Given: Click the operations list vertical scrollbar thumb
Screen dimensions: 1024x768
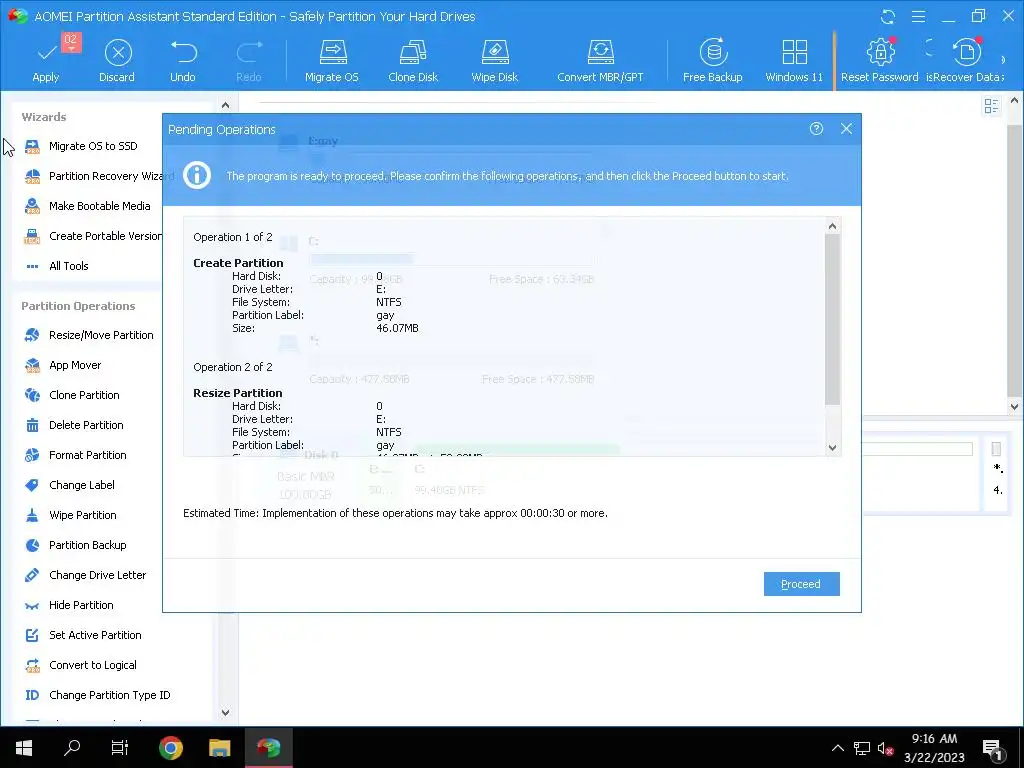Looking at the screenshot, I should (x=833, y=319).
